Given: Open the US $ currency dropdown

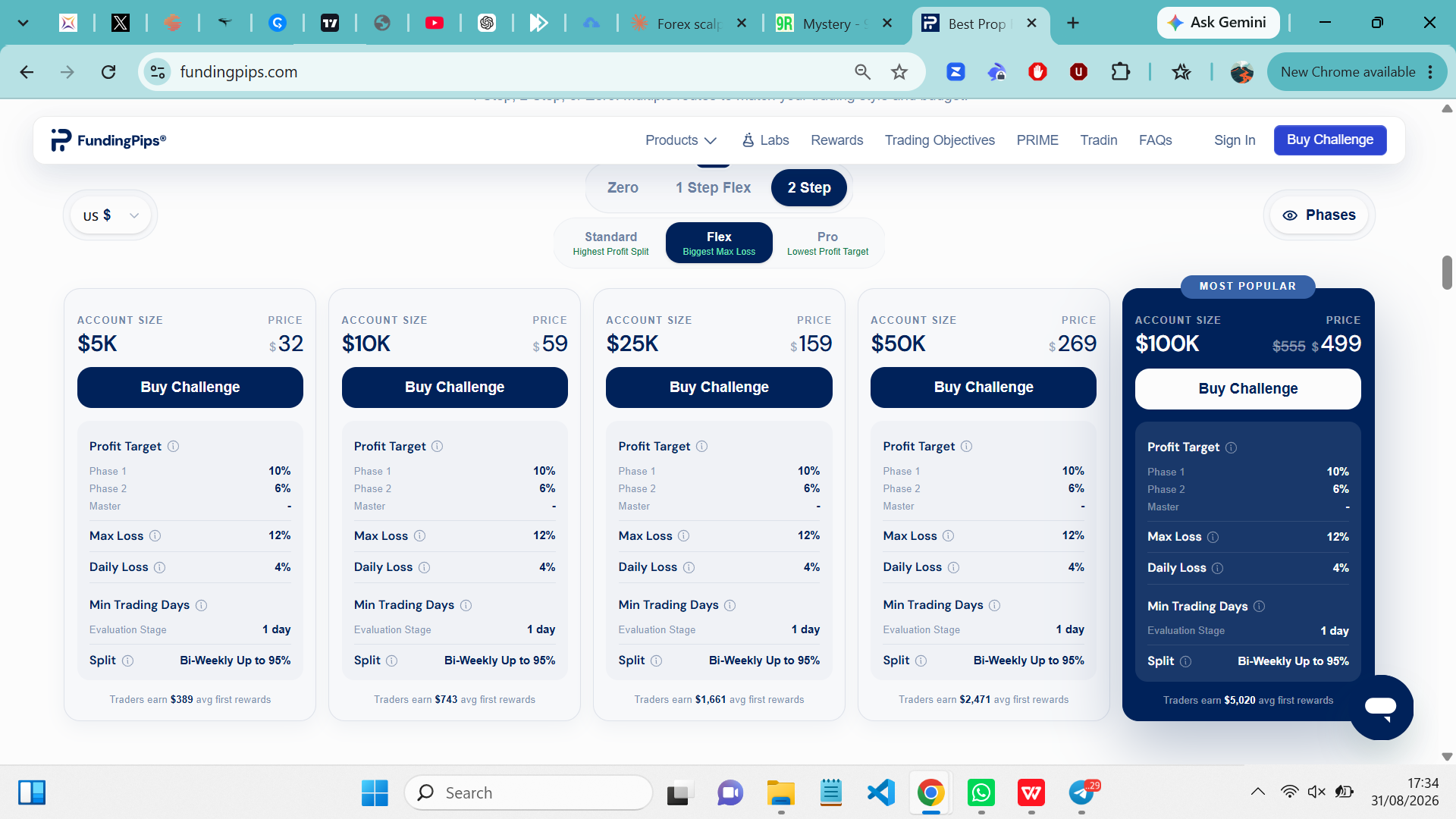Looking at the screenshot, I should click(x=111, y=215).
